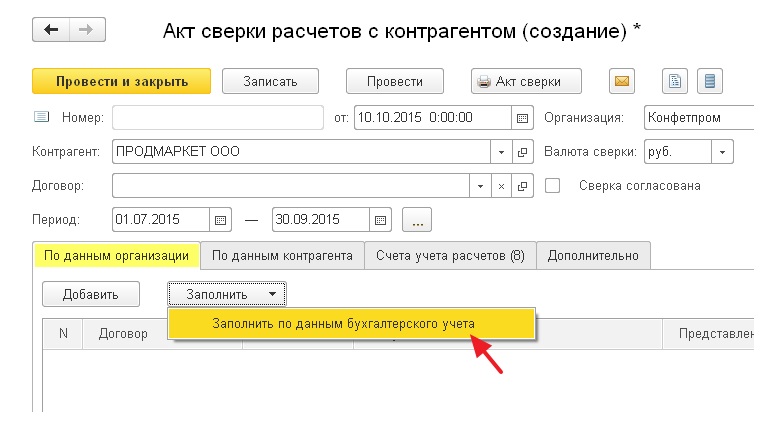The height and width of the screenshot is (427, 765).
Task: Open calendar for the document date field
Action: pos(523,118)
